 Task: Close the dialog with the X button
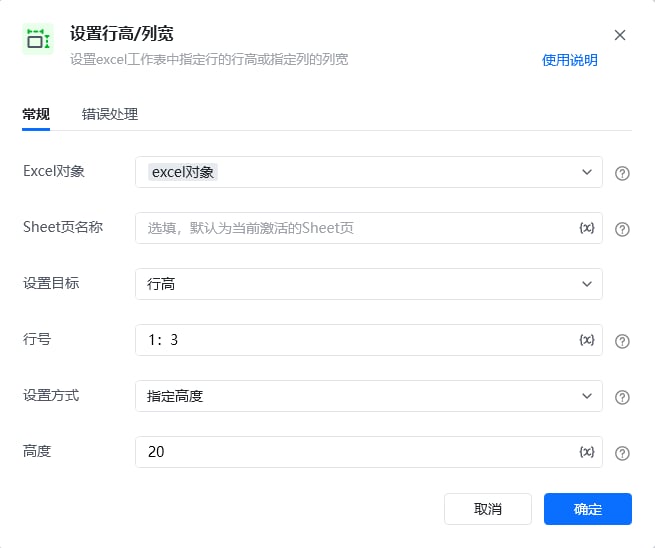pos(620,35)
